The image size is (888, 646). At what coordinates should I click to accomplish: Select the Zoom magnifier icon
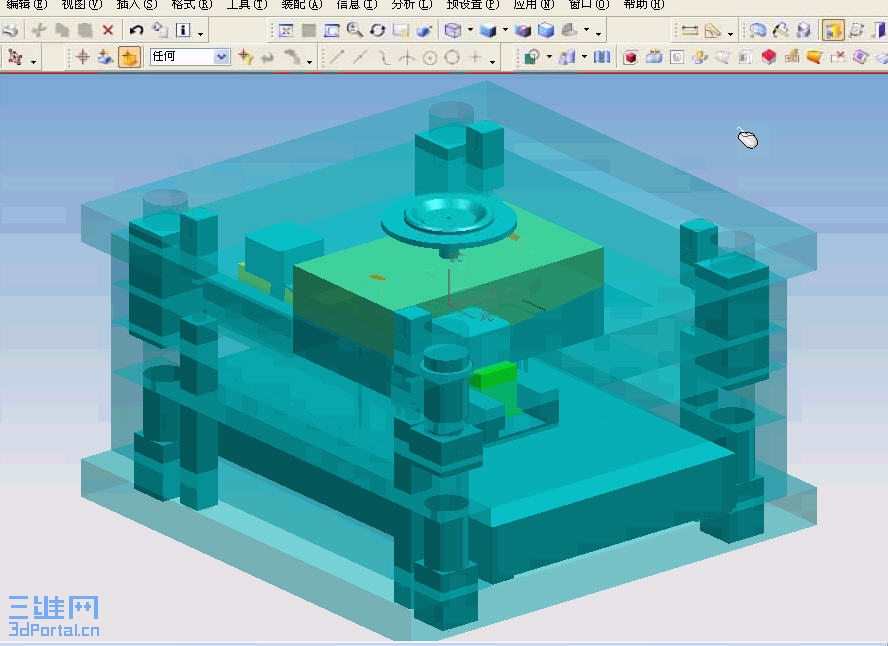click(x=355, y=30)
